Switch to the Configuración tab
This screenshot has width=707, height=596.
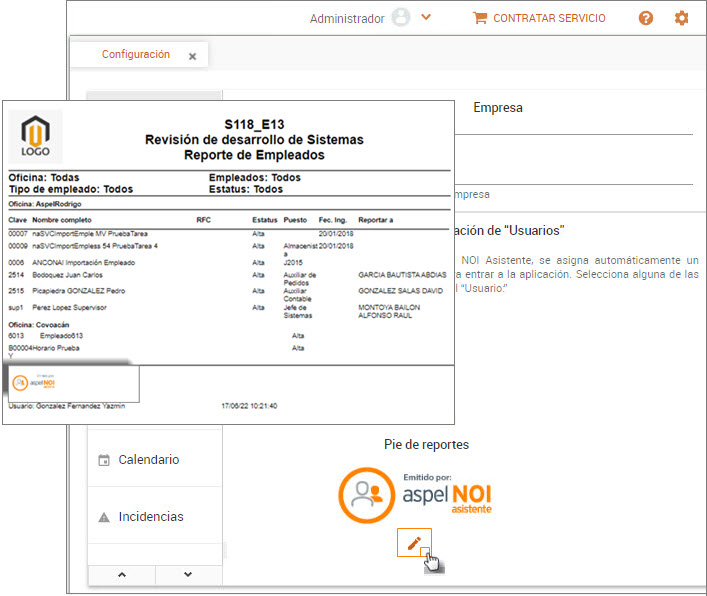point(136,55)
